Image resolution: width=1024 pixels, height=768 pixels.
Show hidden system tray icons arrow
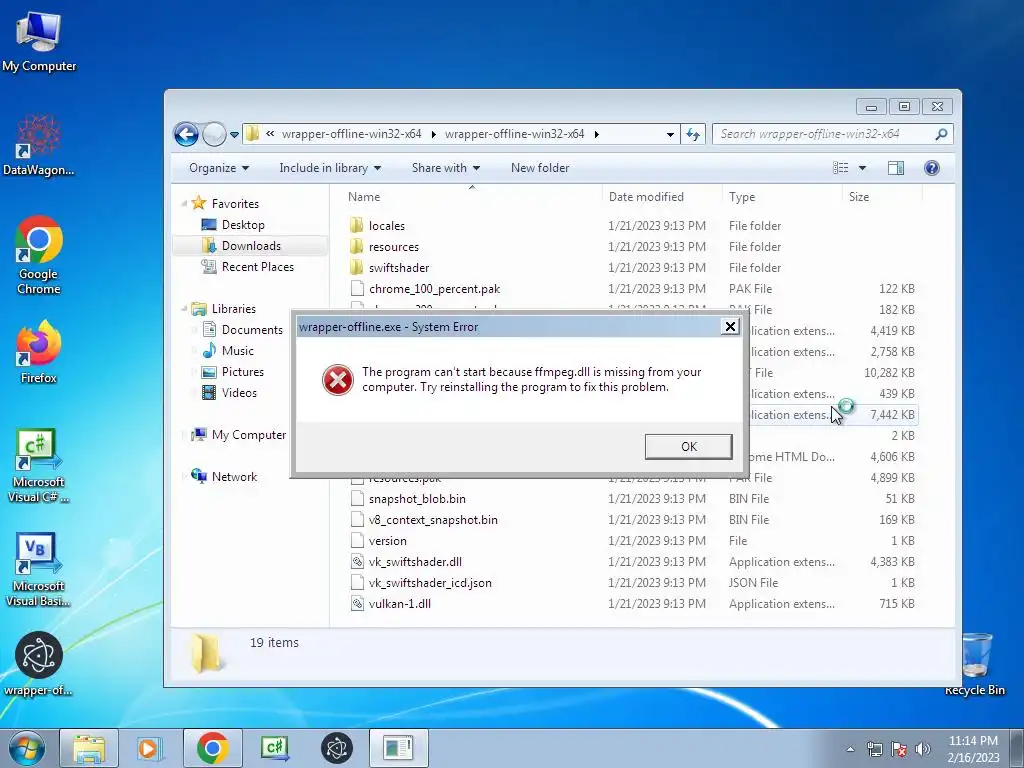click(850, 749)
